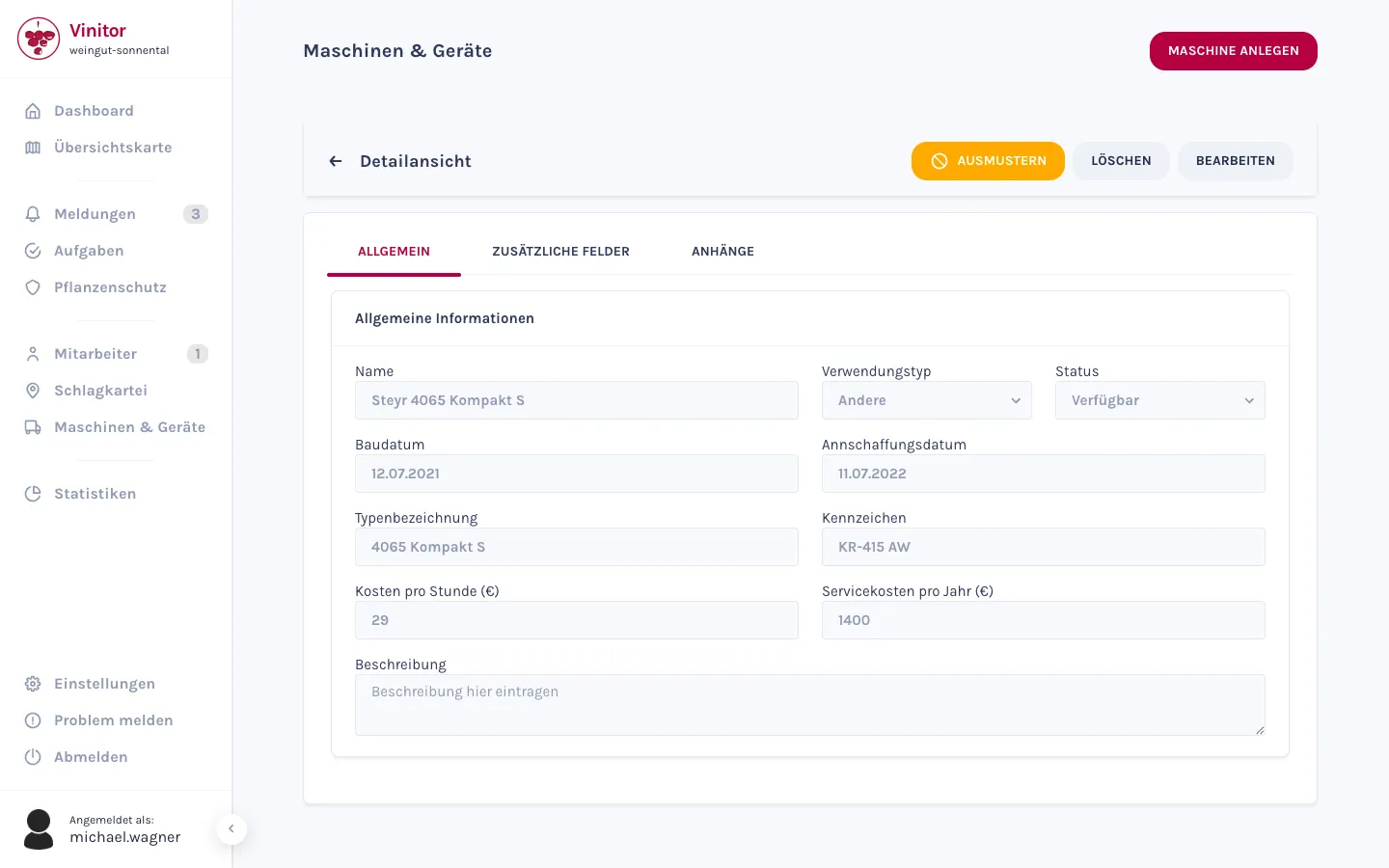This screenshot has height=868, width=1389.
Task: Go back using the Detailansicht arrow
Action: [336, 161]
